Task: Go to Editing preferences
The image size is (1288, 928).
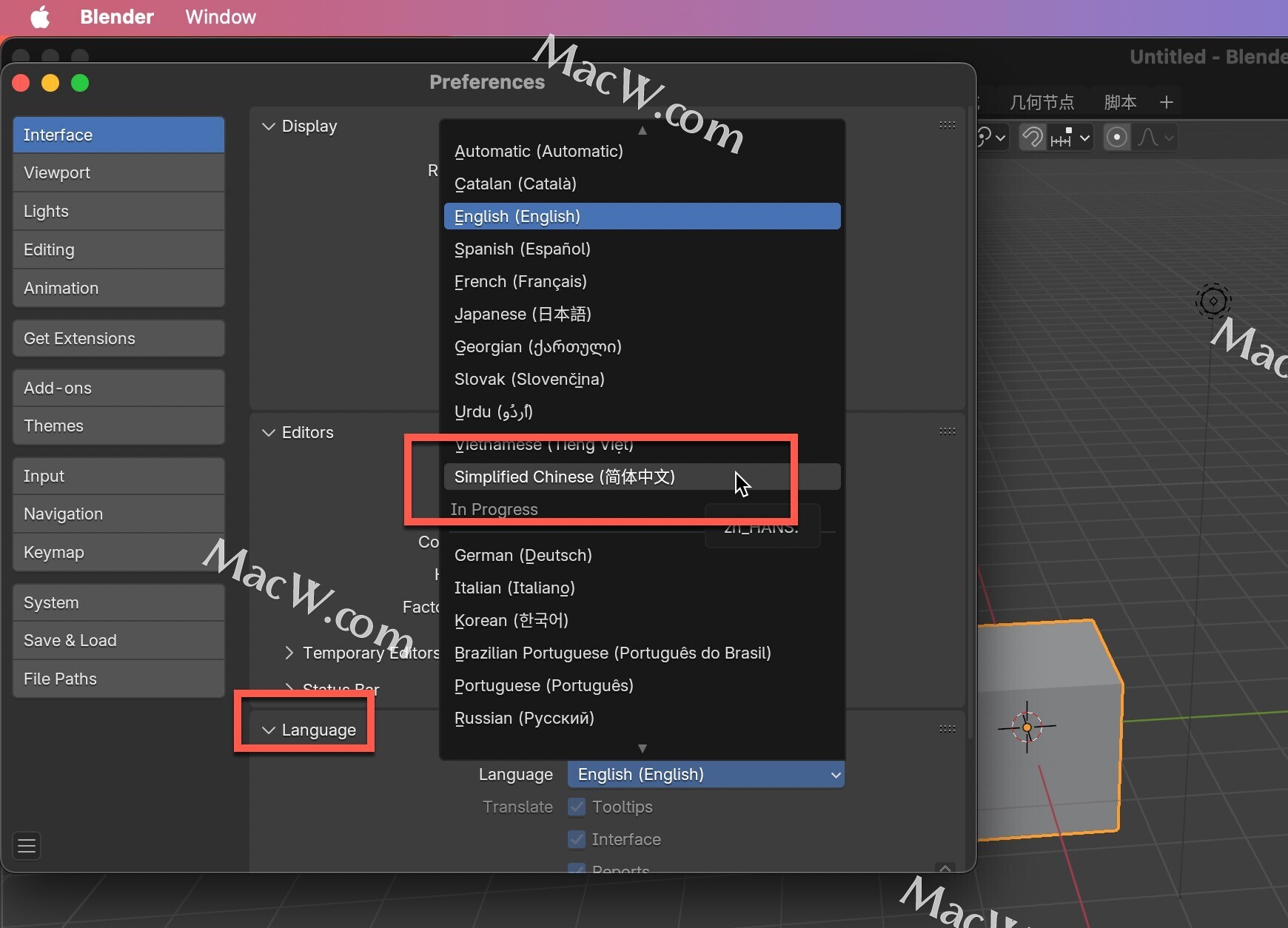Action: pyautogui.click(x=118, y=249)
